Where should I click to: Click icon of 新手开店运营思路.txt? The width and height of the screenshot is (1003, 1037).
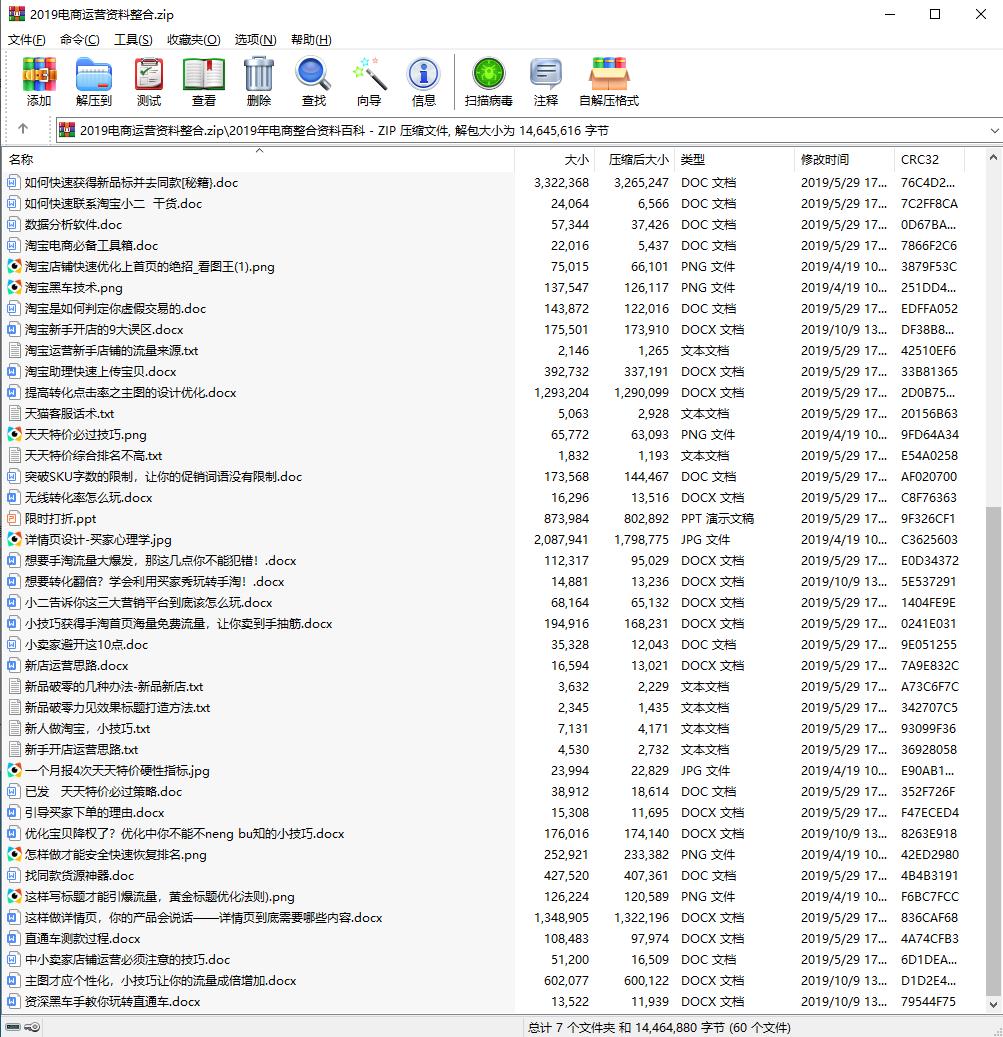pos(14,749)
